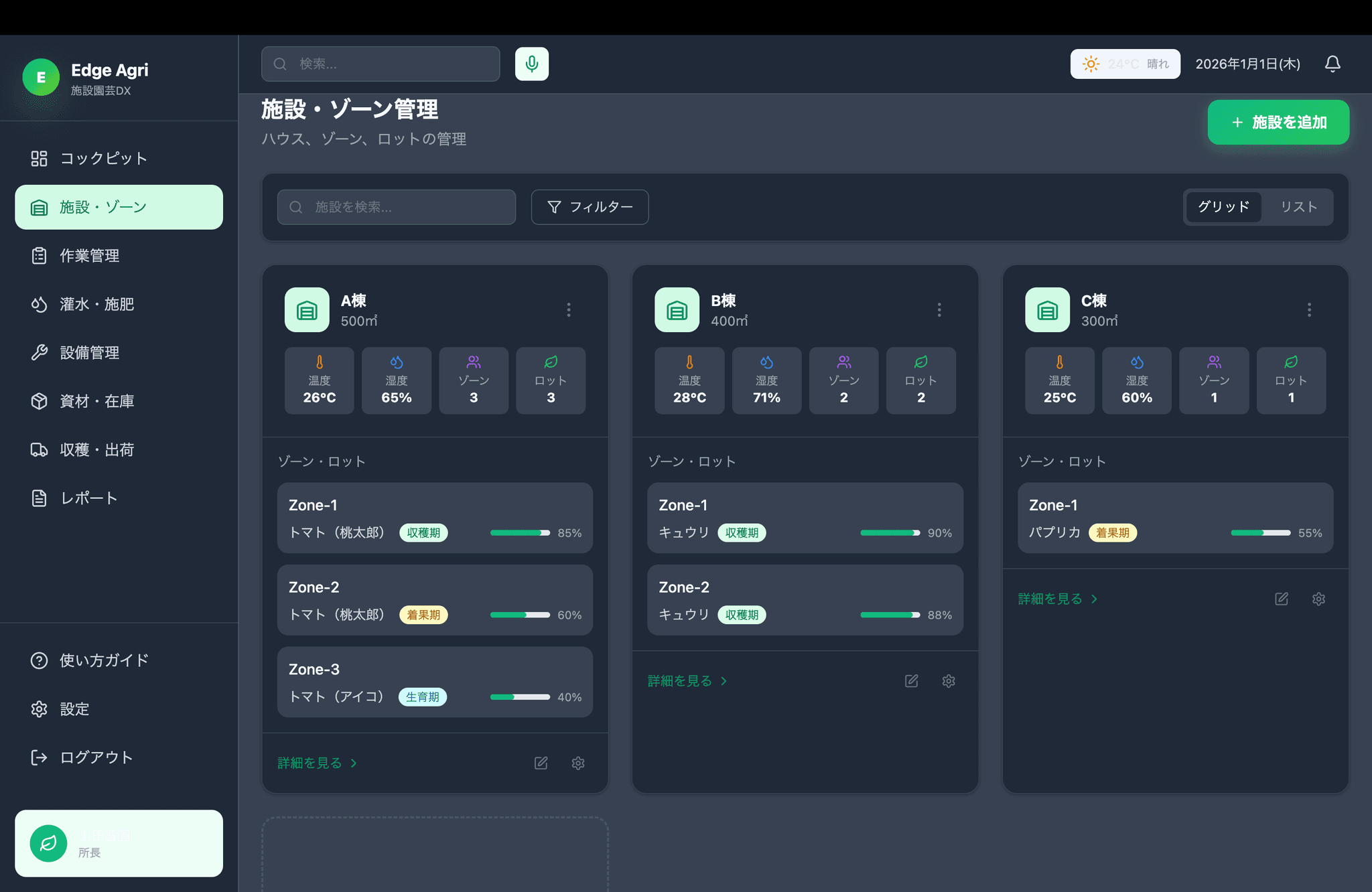The image size is (1372, 892).
Task: Open settings gear on C棟 card
Action: [x=1318, y=599]
